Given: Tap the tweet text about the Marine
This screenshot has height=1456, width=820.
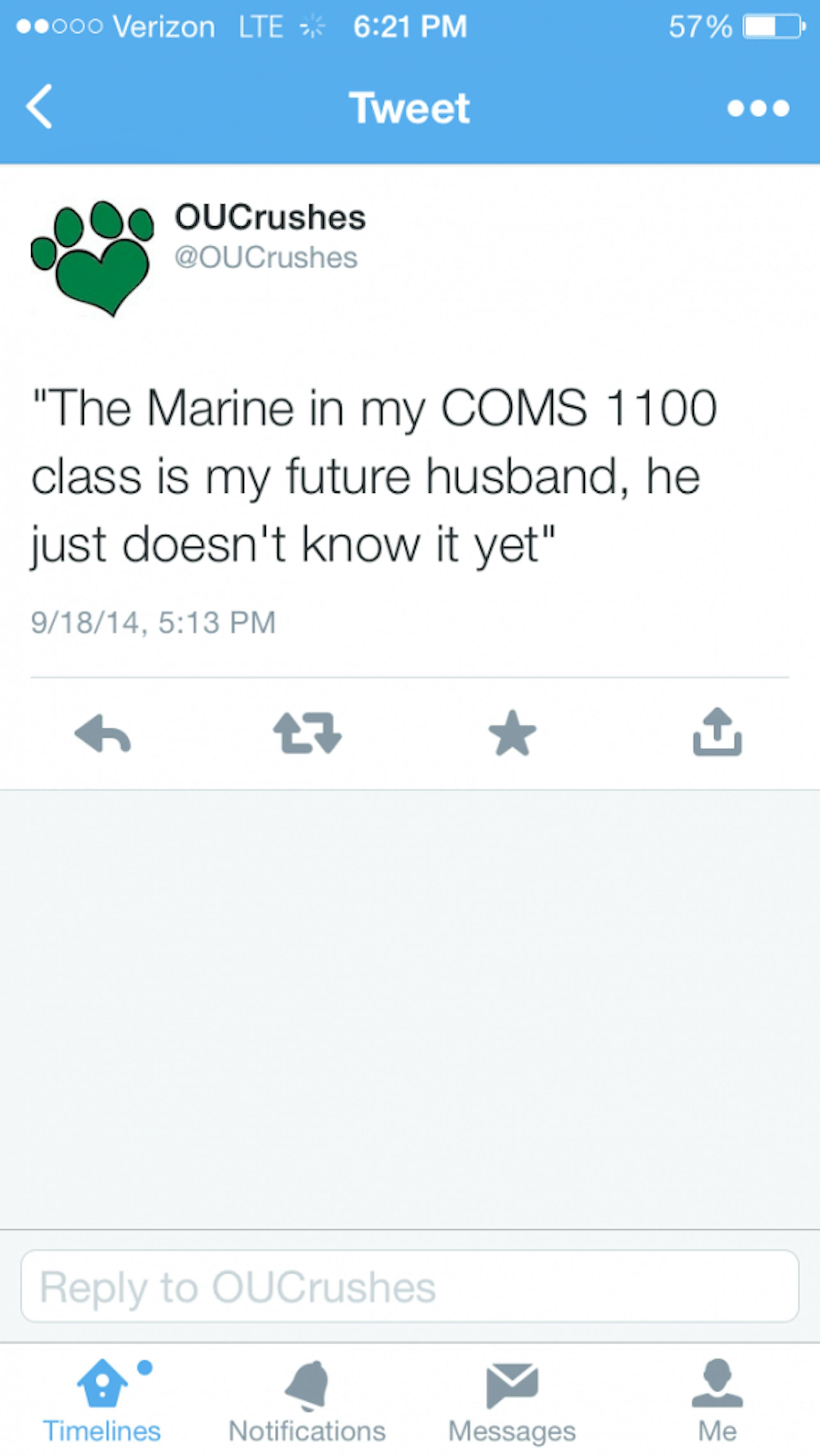Looking at the screenshot, I should coord(373,476).
